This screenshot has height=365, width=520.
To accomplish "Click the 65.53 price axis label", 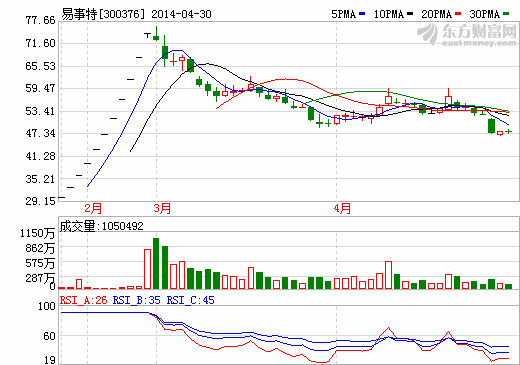I will coord(40,66).
